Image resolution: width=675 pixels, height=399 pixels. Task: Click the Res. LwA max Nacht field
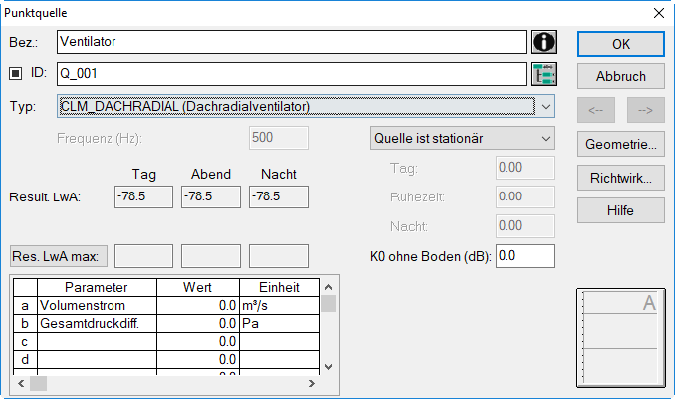pos(279,256)
